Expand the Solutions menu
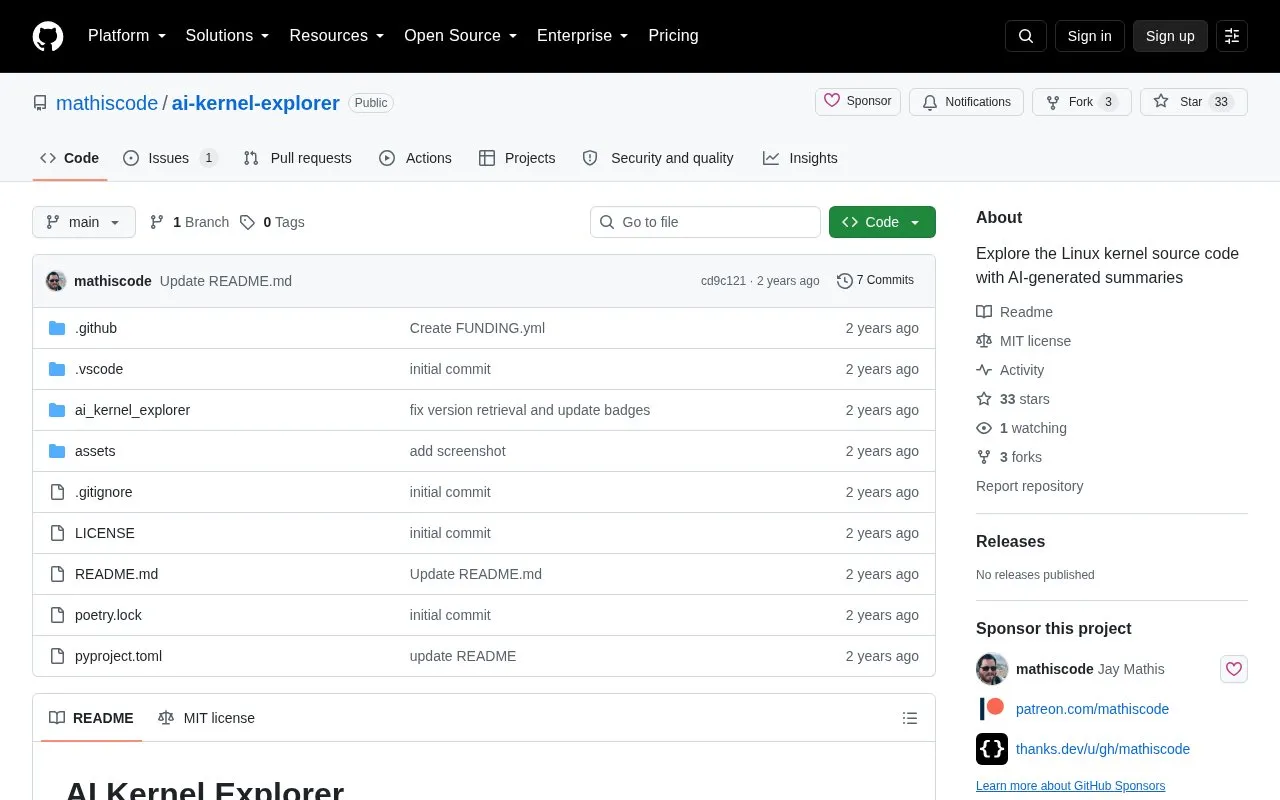 [228, 36]
